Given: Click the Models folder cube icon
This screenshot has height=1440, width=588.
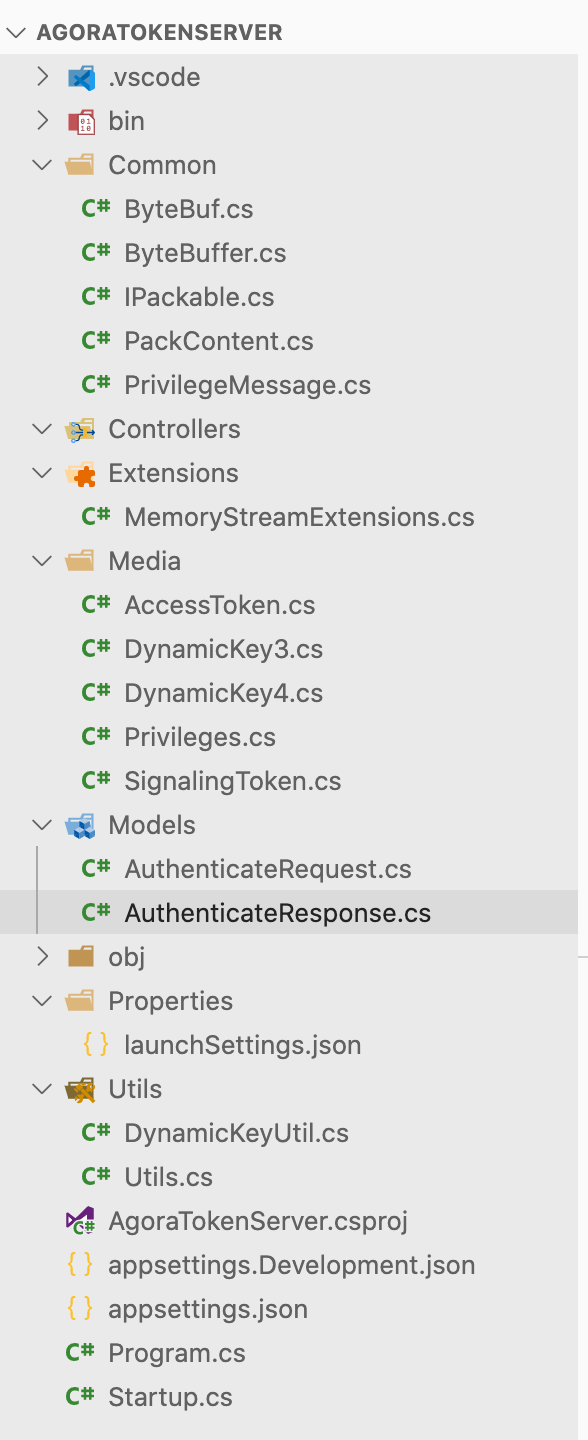Looking at the screenshot, I should coord(80,825).
